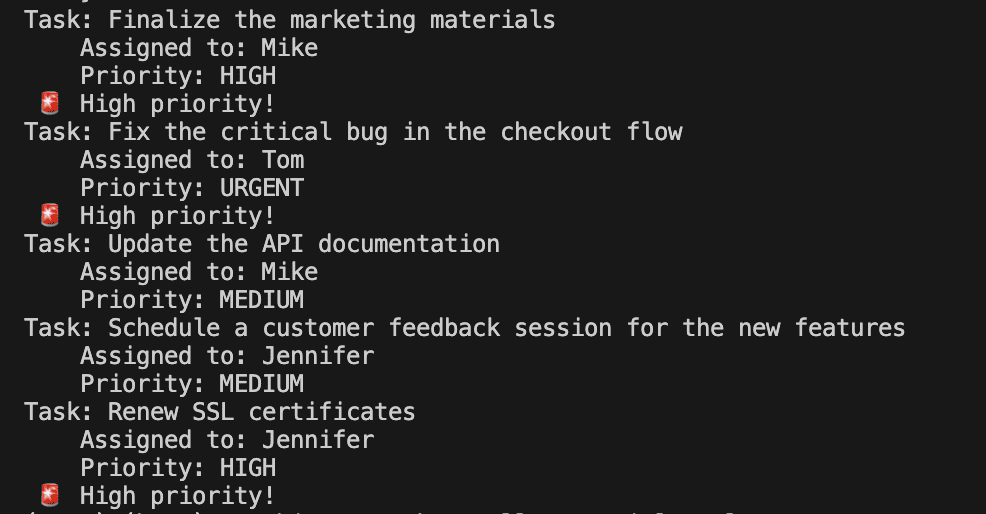Click the siren icon under the SSL certificates task

[x=49, y=495]
